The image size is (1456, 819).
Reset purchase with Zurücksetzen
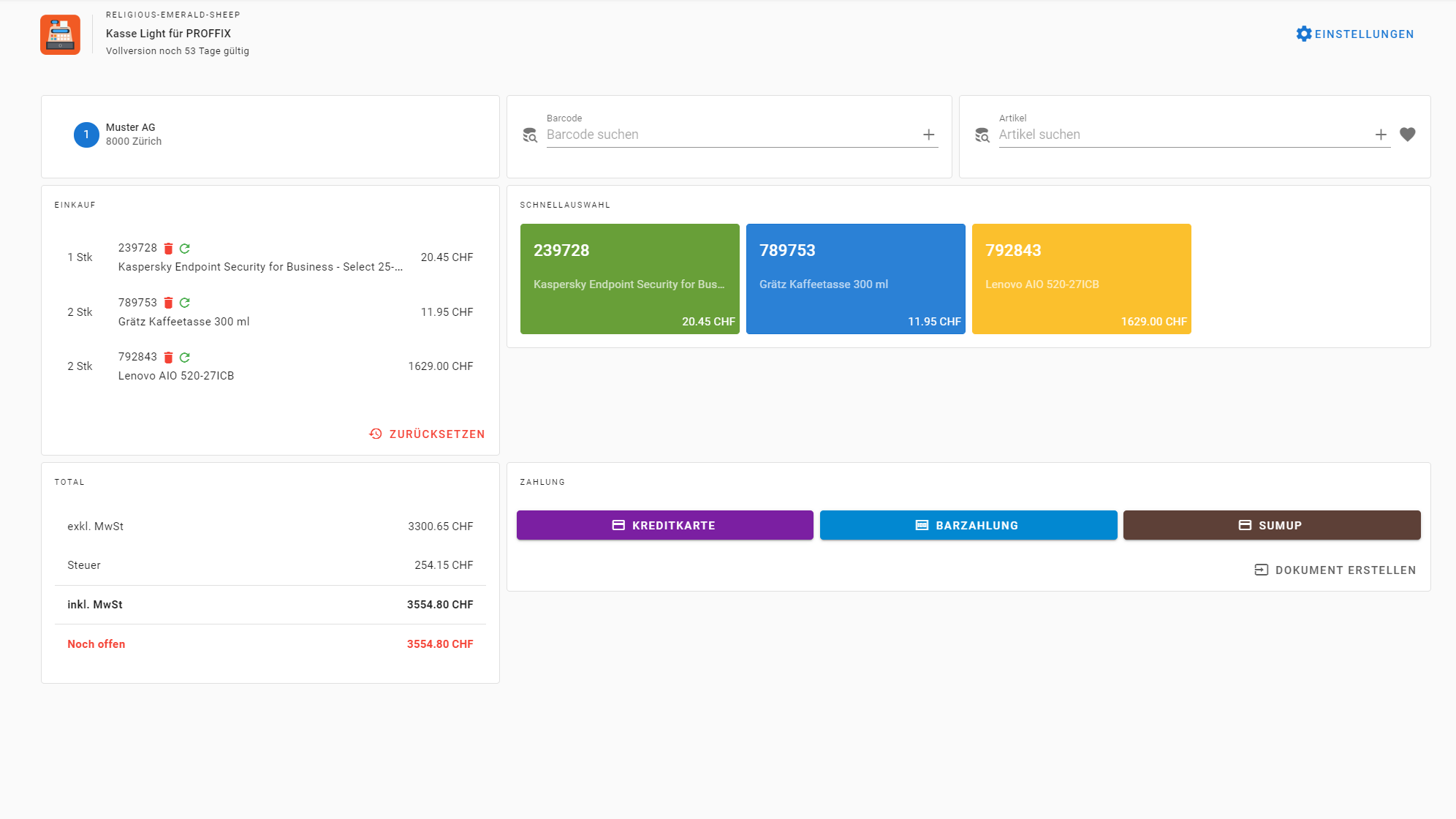click(x=427, y=434)
